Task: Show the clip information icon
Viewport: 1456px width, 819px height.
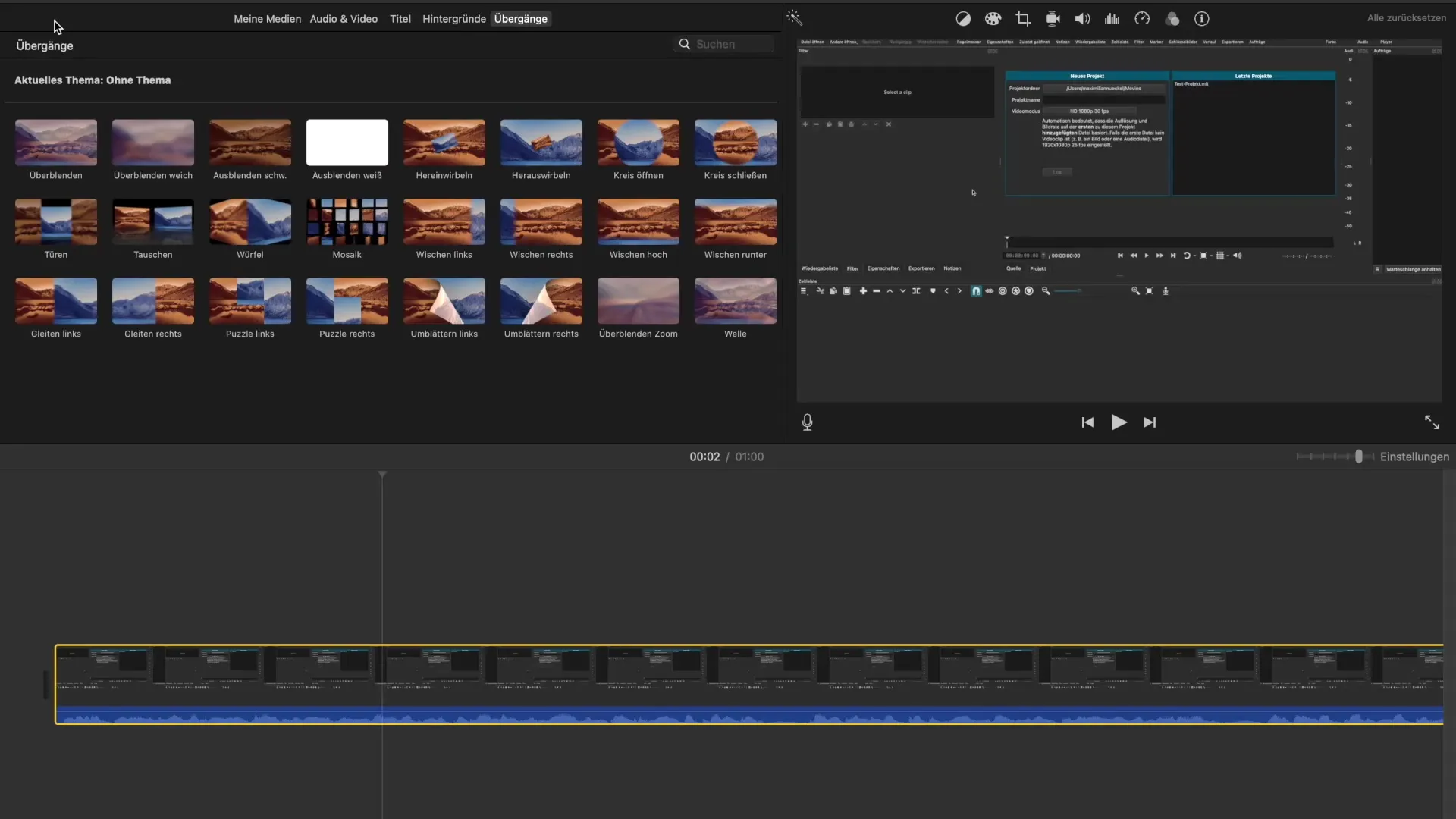Action: (1202, 19)
